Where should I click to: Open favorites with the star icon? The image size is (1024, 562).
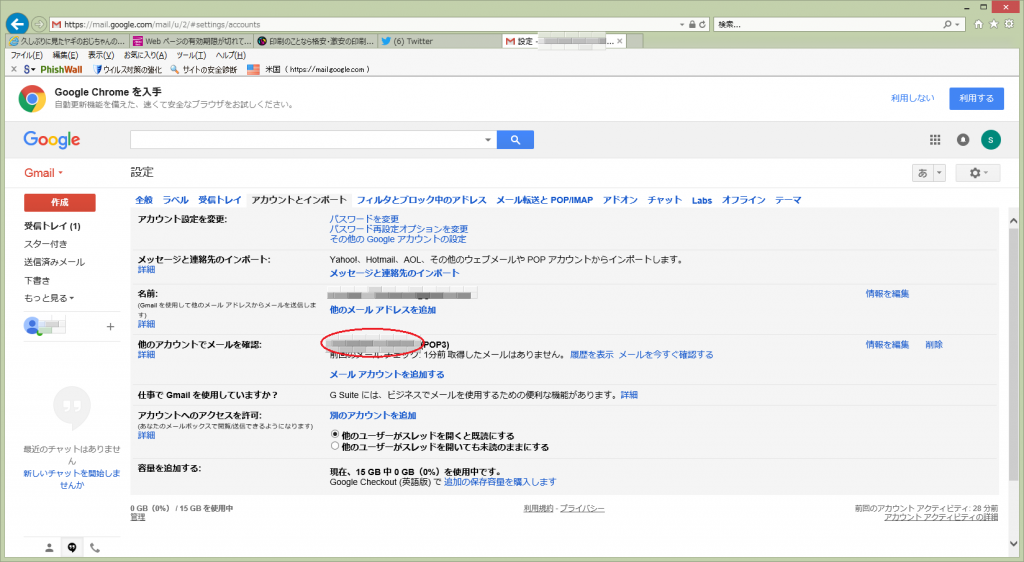click(x=993, y=24)
